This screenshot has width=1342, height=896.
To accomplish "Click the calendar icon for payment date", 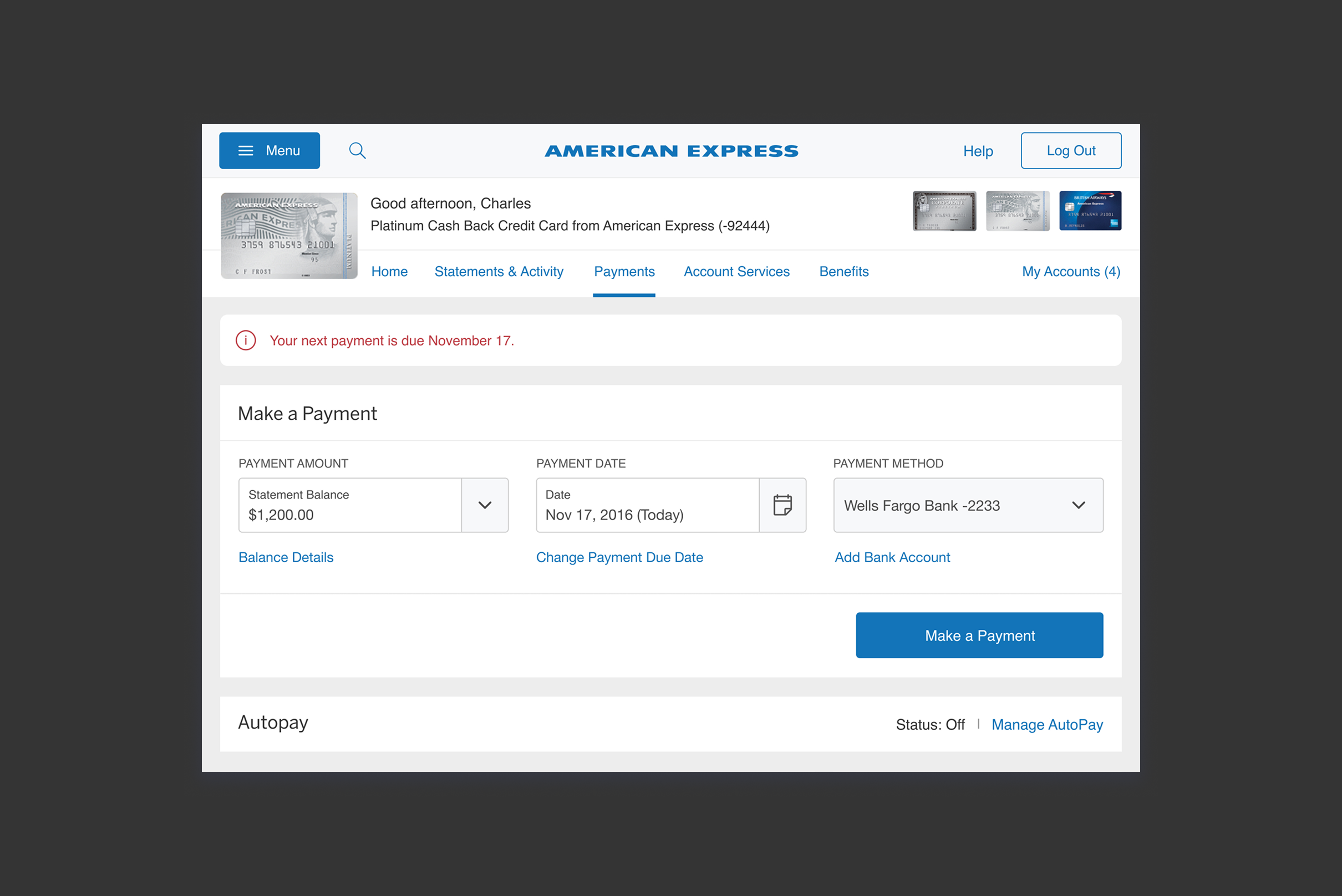I will pyautogui.click(x=782, y=505).
